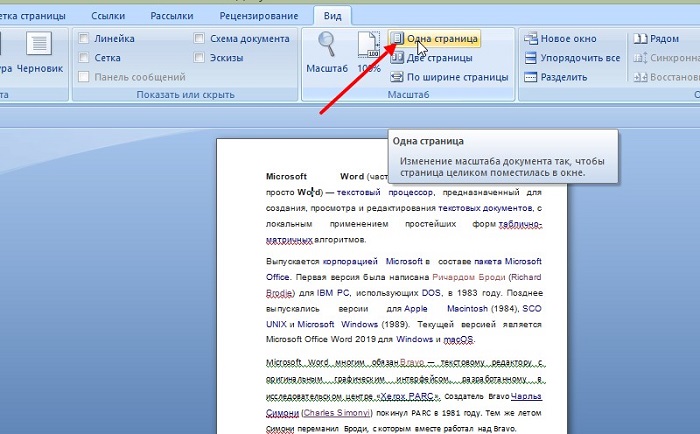Click text 'Office Word 2019 для' in document

click(349, 339)
